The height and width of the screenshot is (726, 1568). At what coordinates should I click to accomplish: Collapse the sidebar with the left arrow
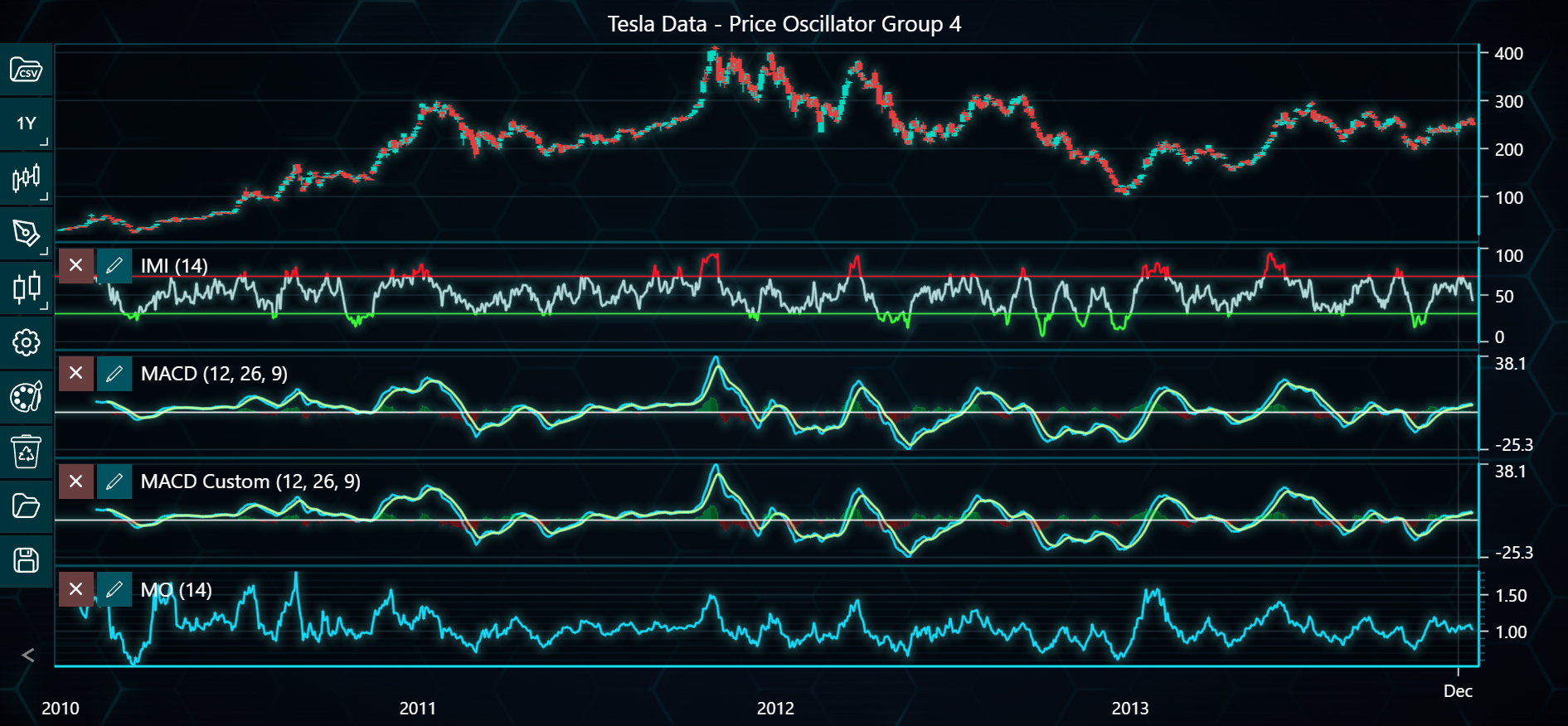click(27, 656)
